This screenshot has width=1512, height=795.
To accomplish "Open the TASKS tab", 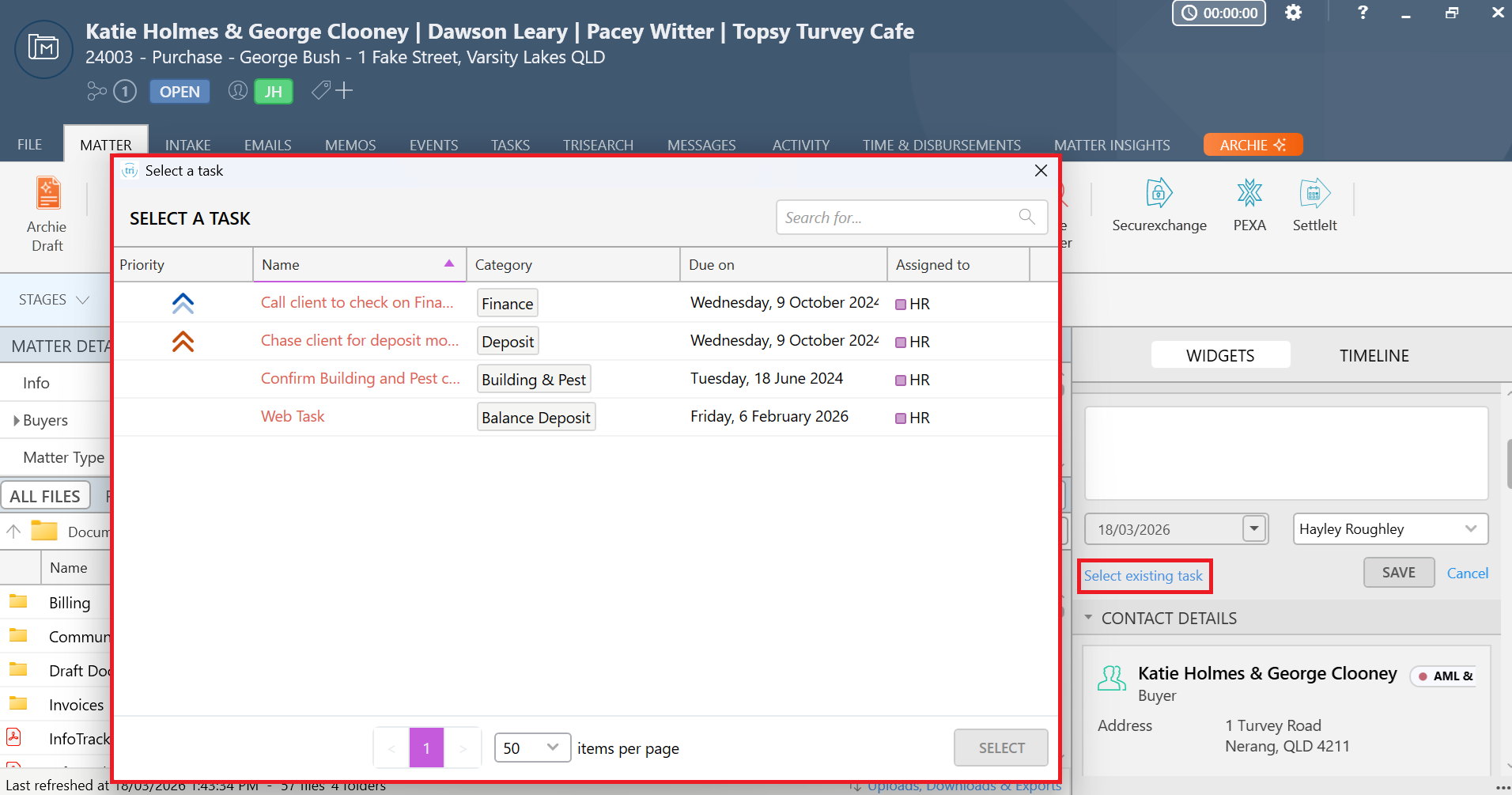I will click(510, 145).
